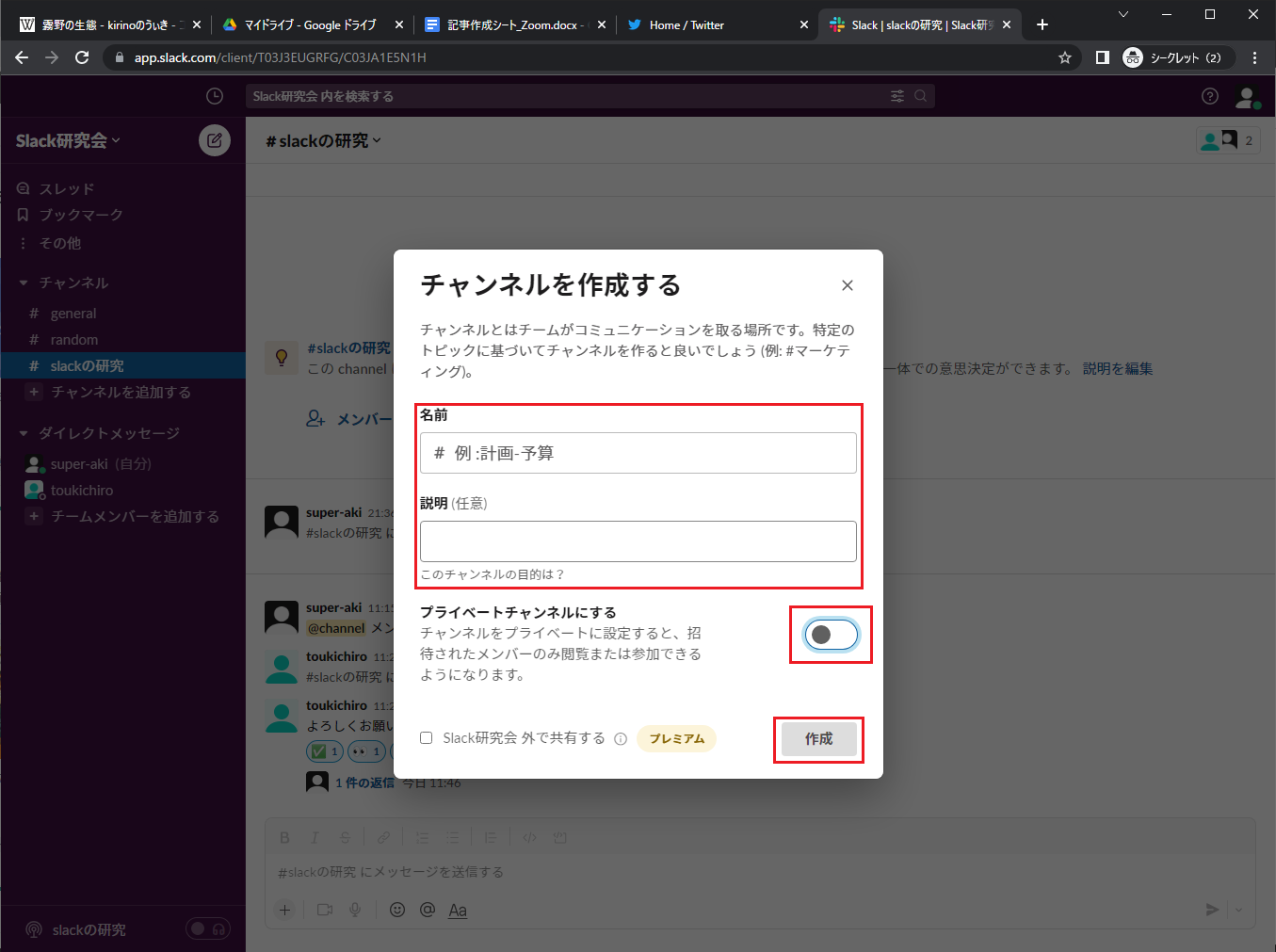Open the Slack研究会 workspace dropdown
Image resolution: width=1276 pixels, height=952 pixels.
click(x=68, y=140)
